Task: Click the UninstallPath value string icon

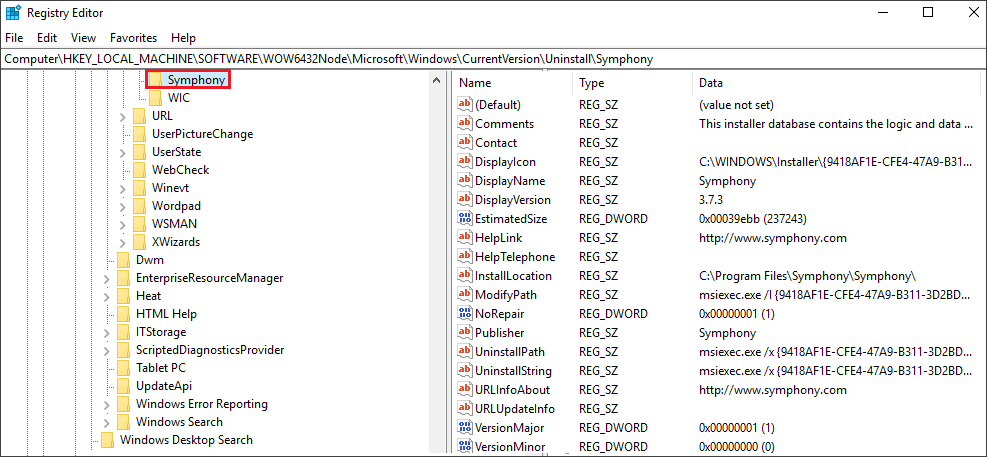Action: 465,351
